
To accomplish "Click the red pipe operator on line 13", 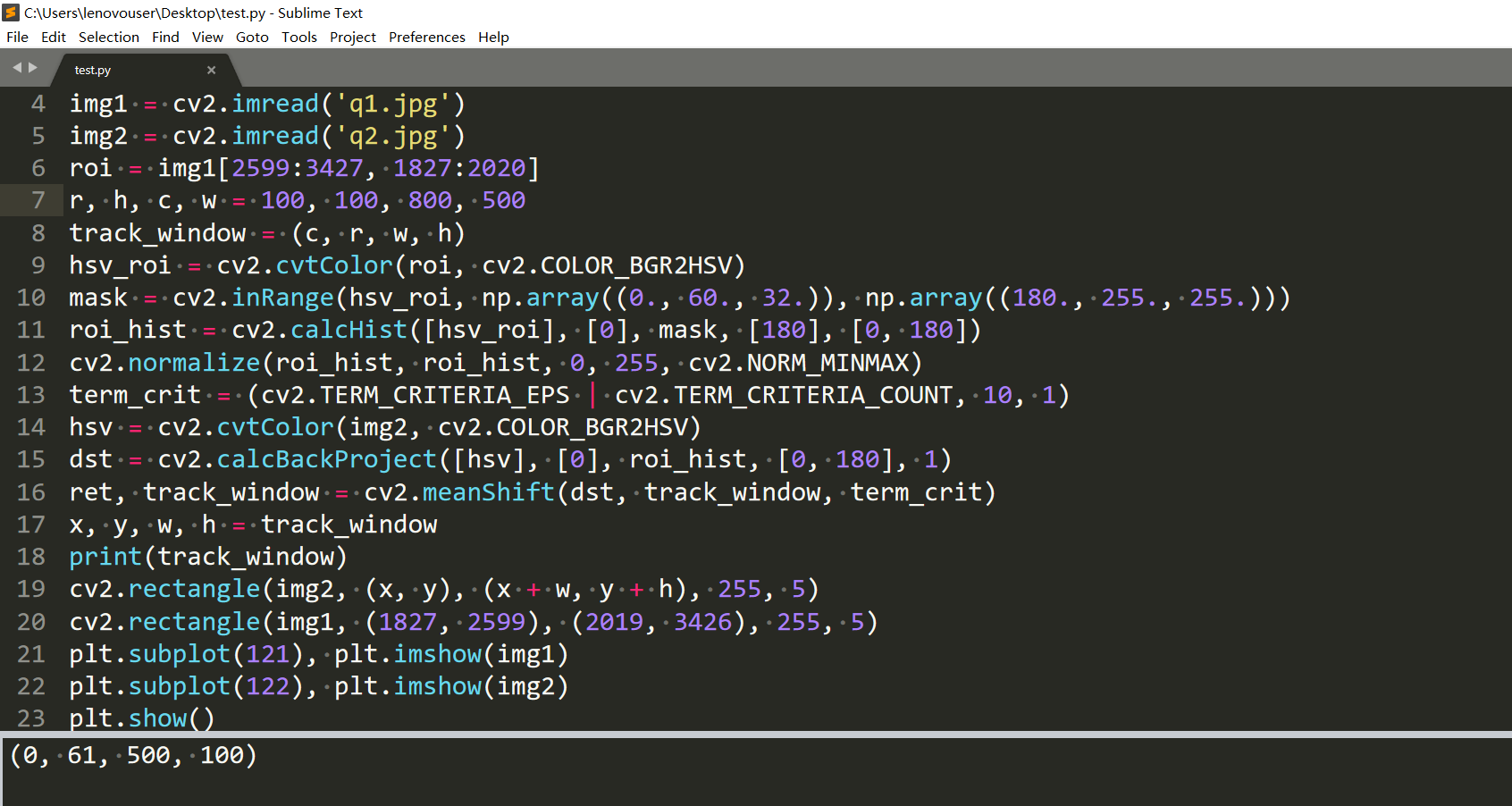I will [592, 395].
